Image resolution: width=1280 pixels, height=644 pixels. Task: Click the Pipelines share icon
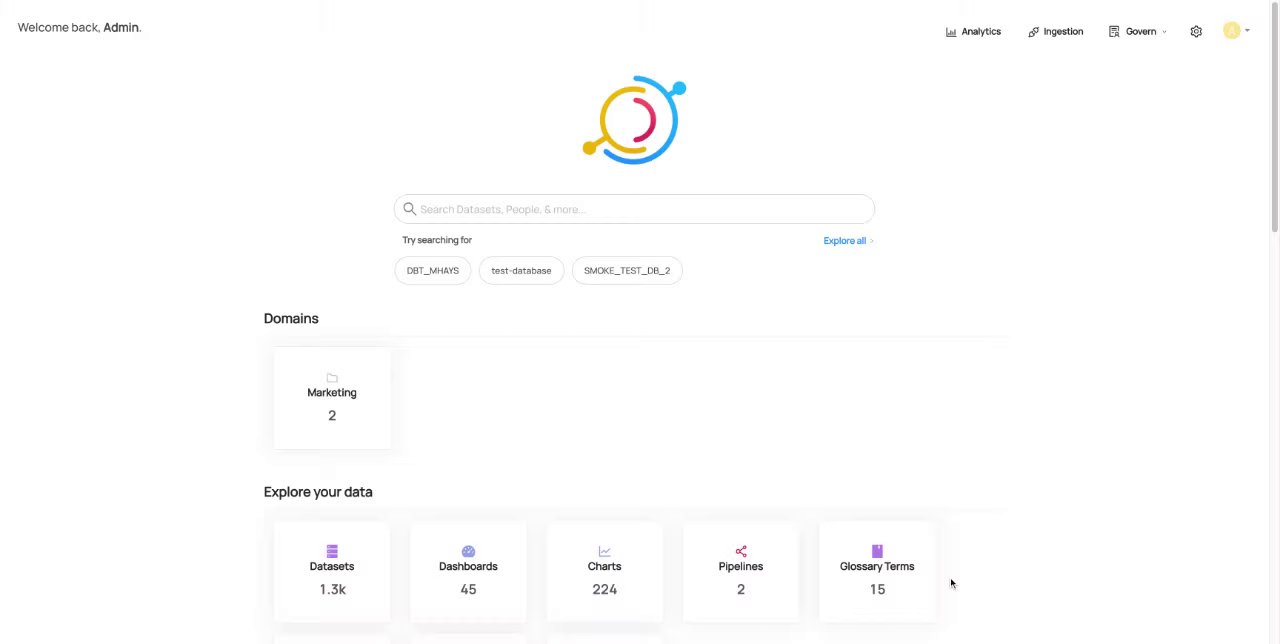[x=741, y=551]
